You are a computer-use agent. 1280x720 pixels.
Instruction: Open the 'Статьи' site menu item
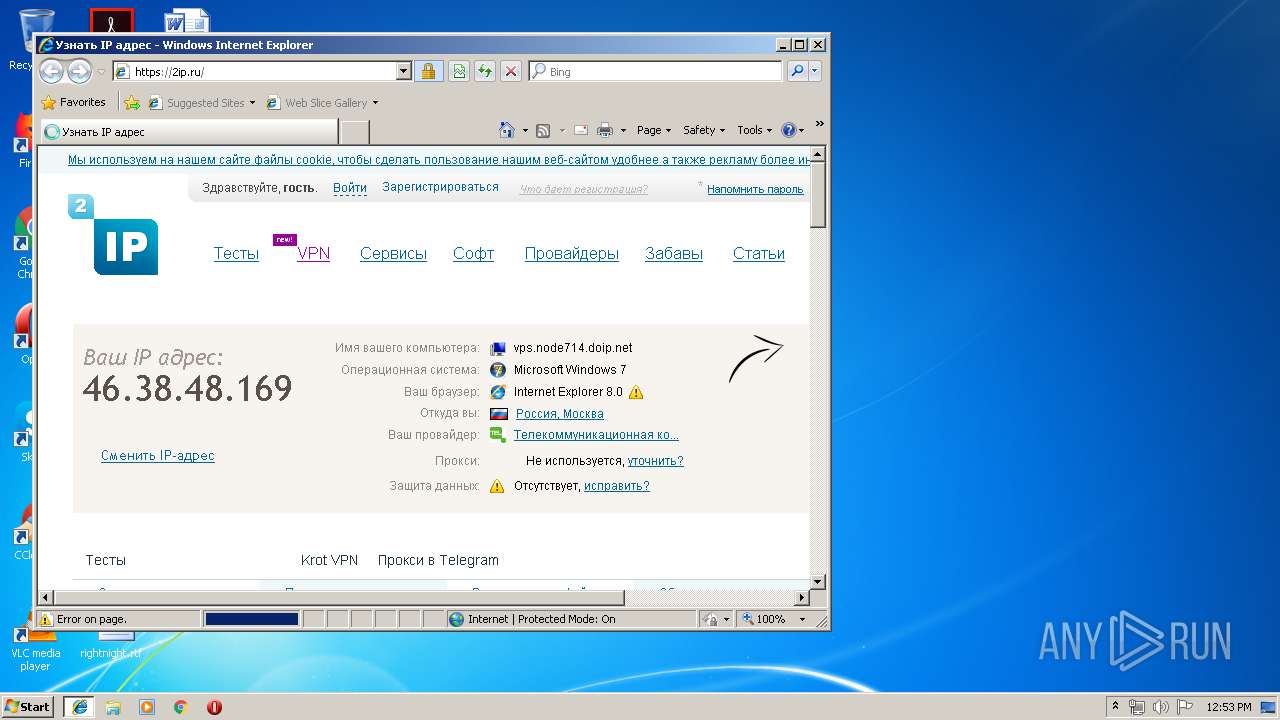pos(759,254)
